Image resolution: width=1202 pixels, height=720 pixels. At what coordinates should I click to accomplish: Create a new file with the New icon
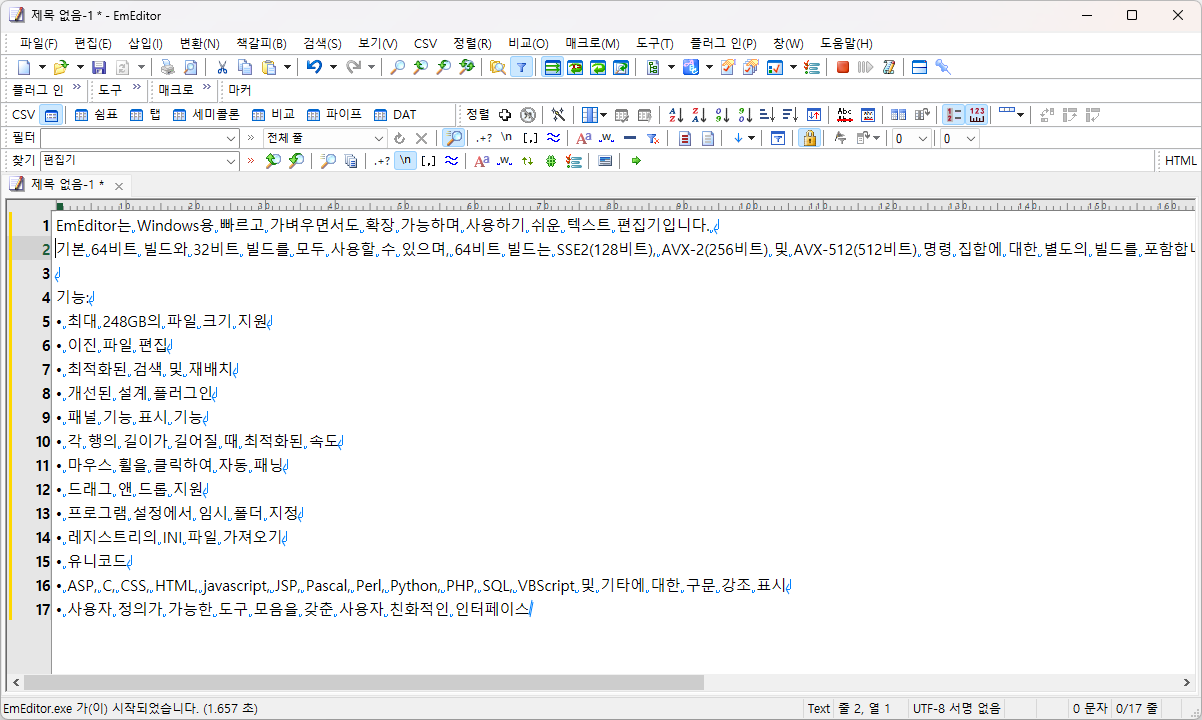[24, 67]
